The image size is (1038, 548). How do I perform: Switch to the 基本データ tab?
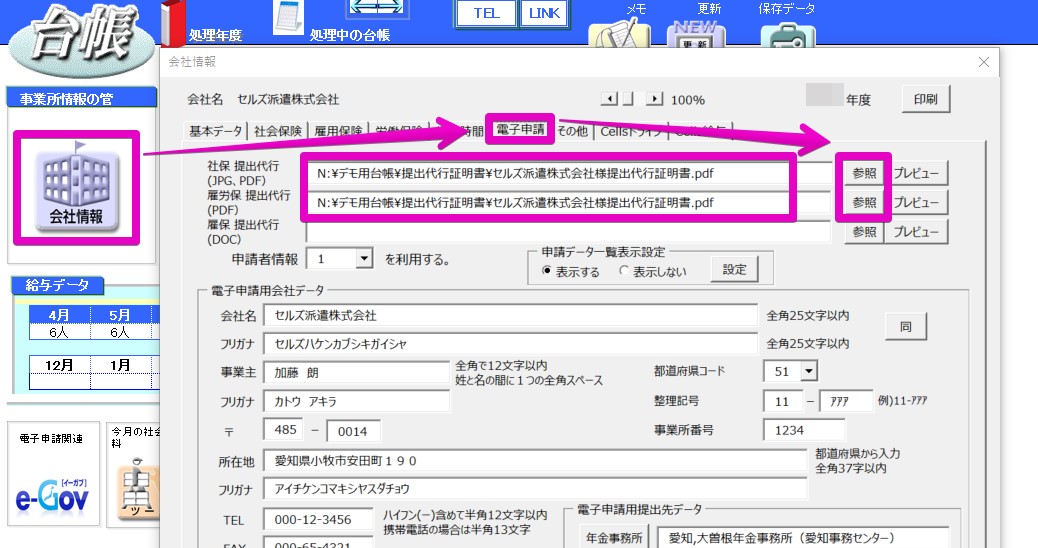click(x=215, y=131)
